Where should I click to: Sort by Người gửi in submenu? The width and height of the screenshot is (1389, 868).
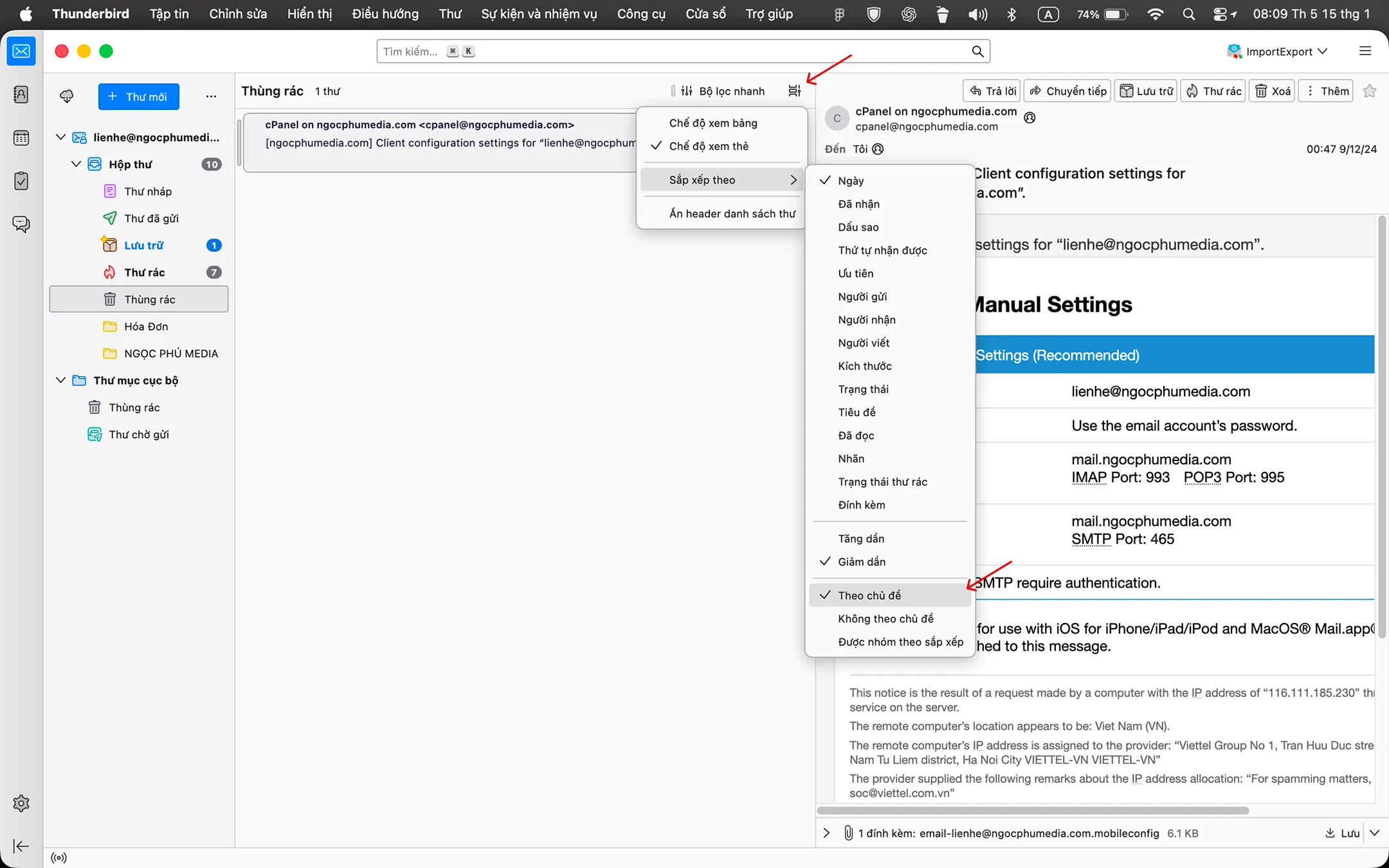(862, 296)
